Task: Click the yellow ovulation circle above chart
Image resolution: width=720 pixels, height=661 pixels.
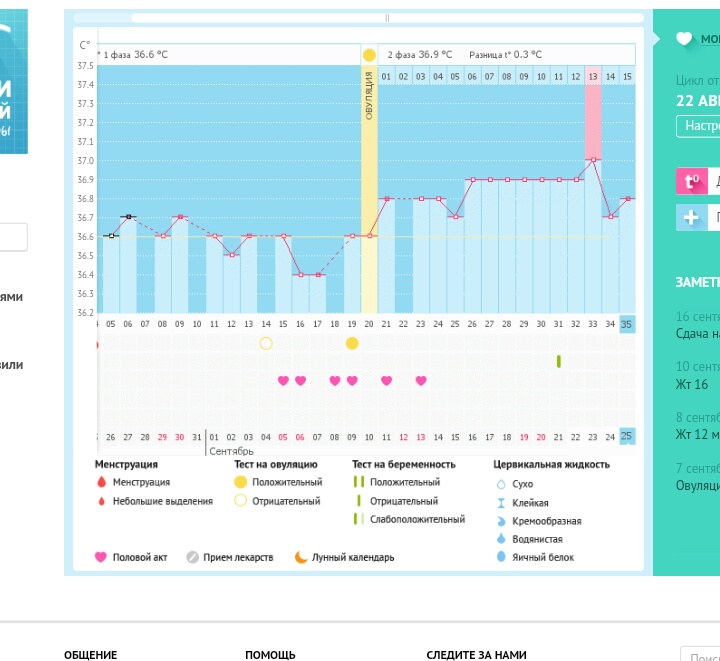Action: [369, 55]
